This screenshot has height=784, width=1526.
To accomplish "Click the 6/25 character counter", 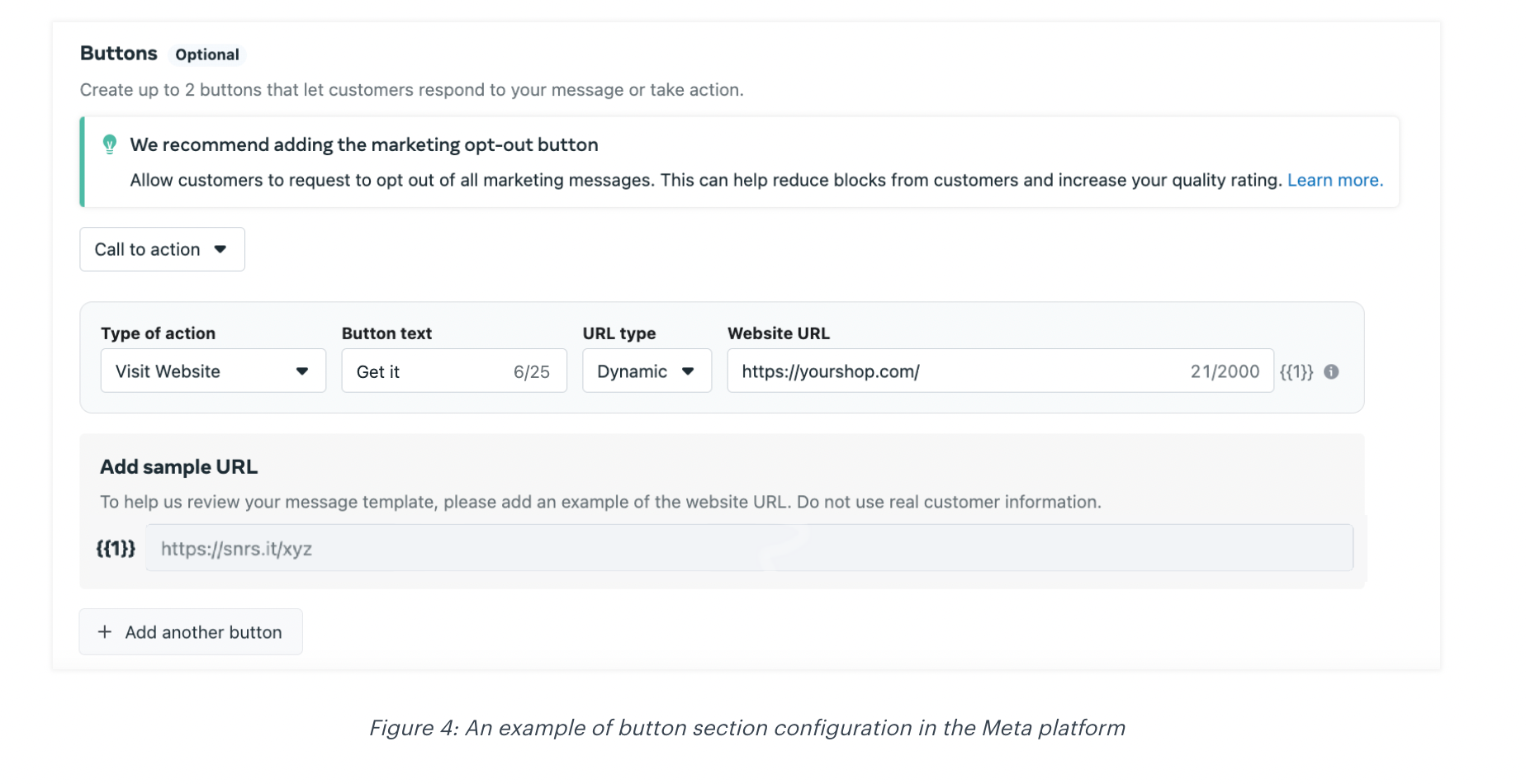I will coord(533,372).
